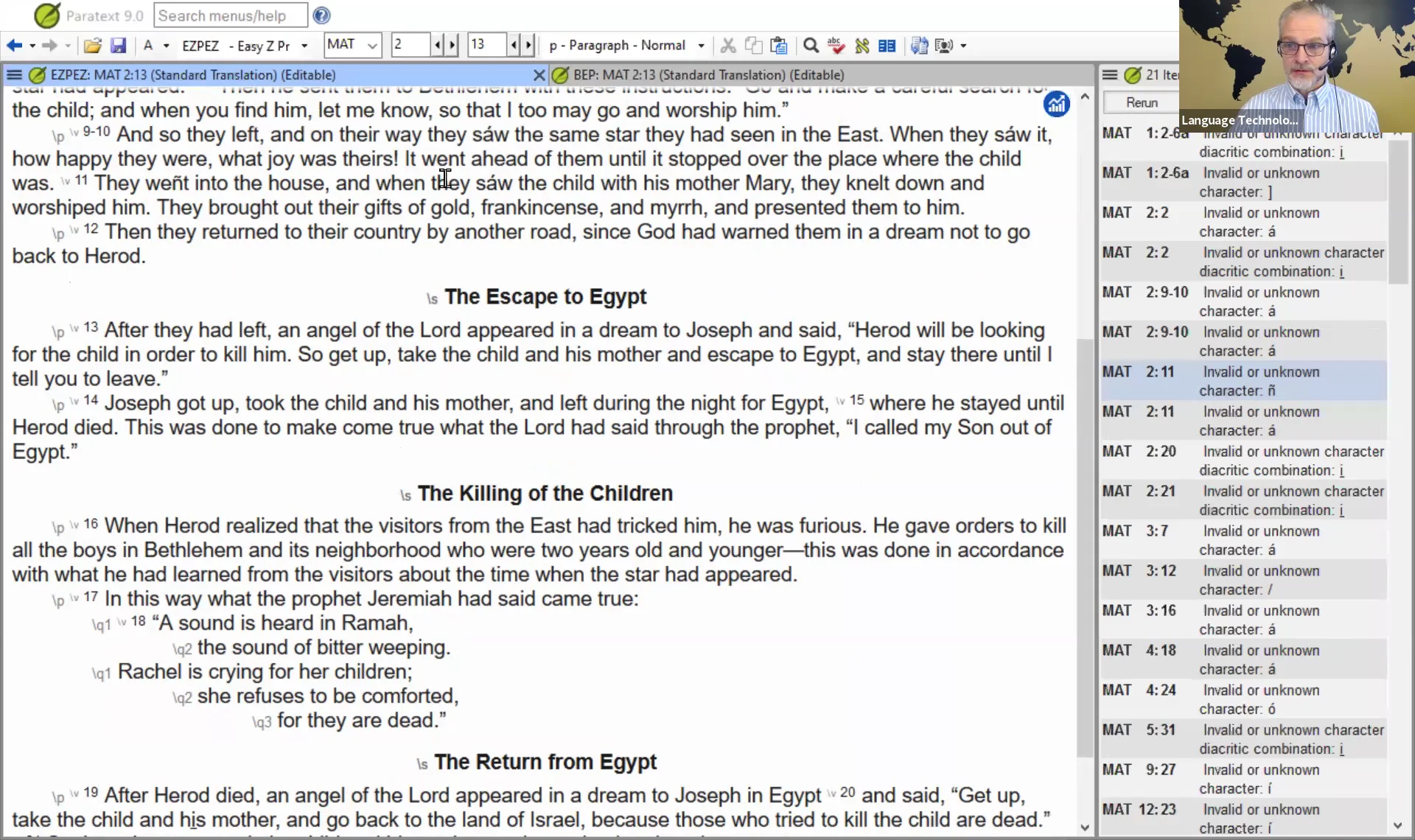This screenshot has width=1415, height=840.
Task: Click the Search menus/help field
Action: tap(230, 15)
